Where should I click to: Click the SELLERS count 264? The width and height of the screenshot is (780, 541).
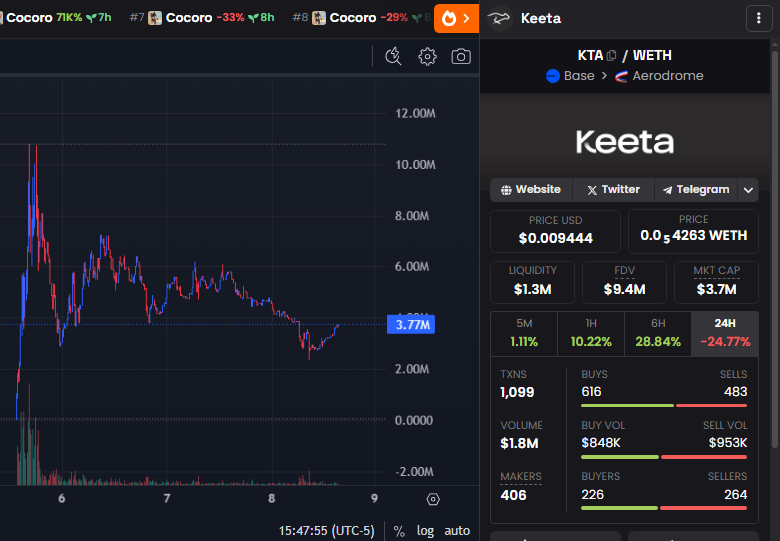735,495
